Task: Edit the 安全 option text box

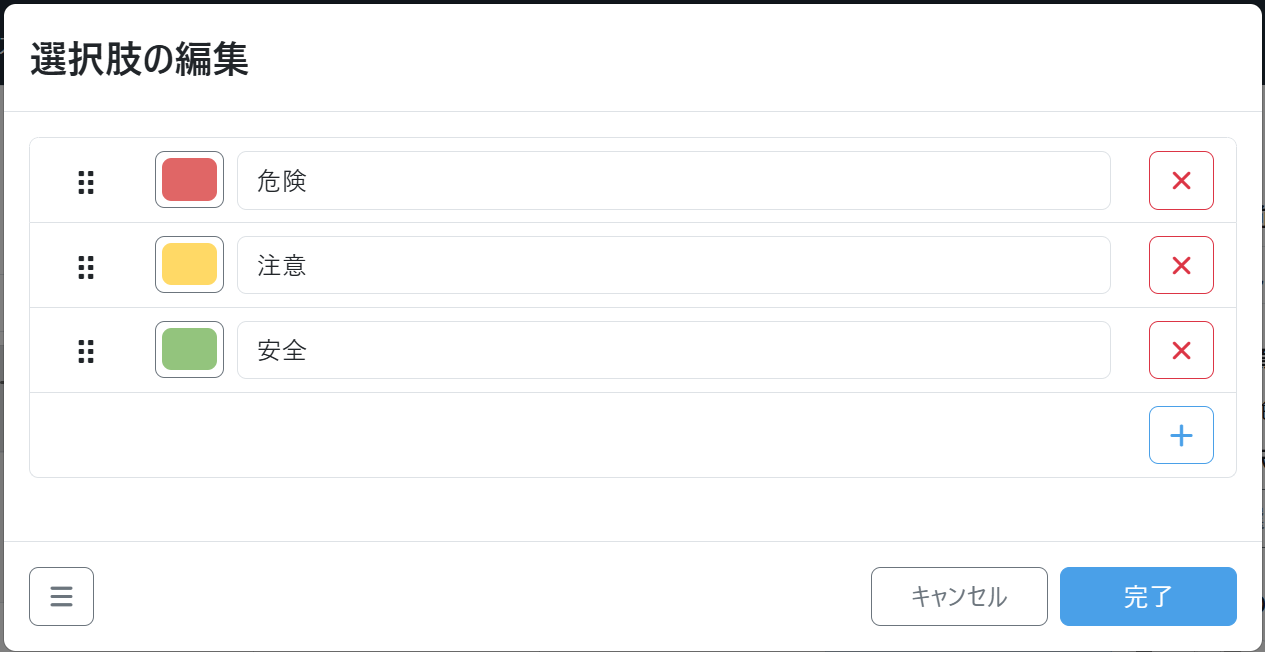Action: click(x=673, y=351)
